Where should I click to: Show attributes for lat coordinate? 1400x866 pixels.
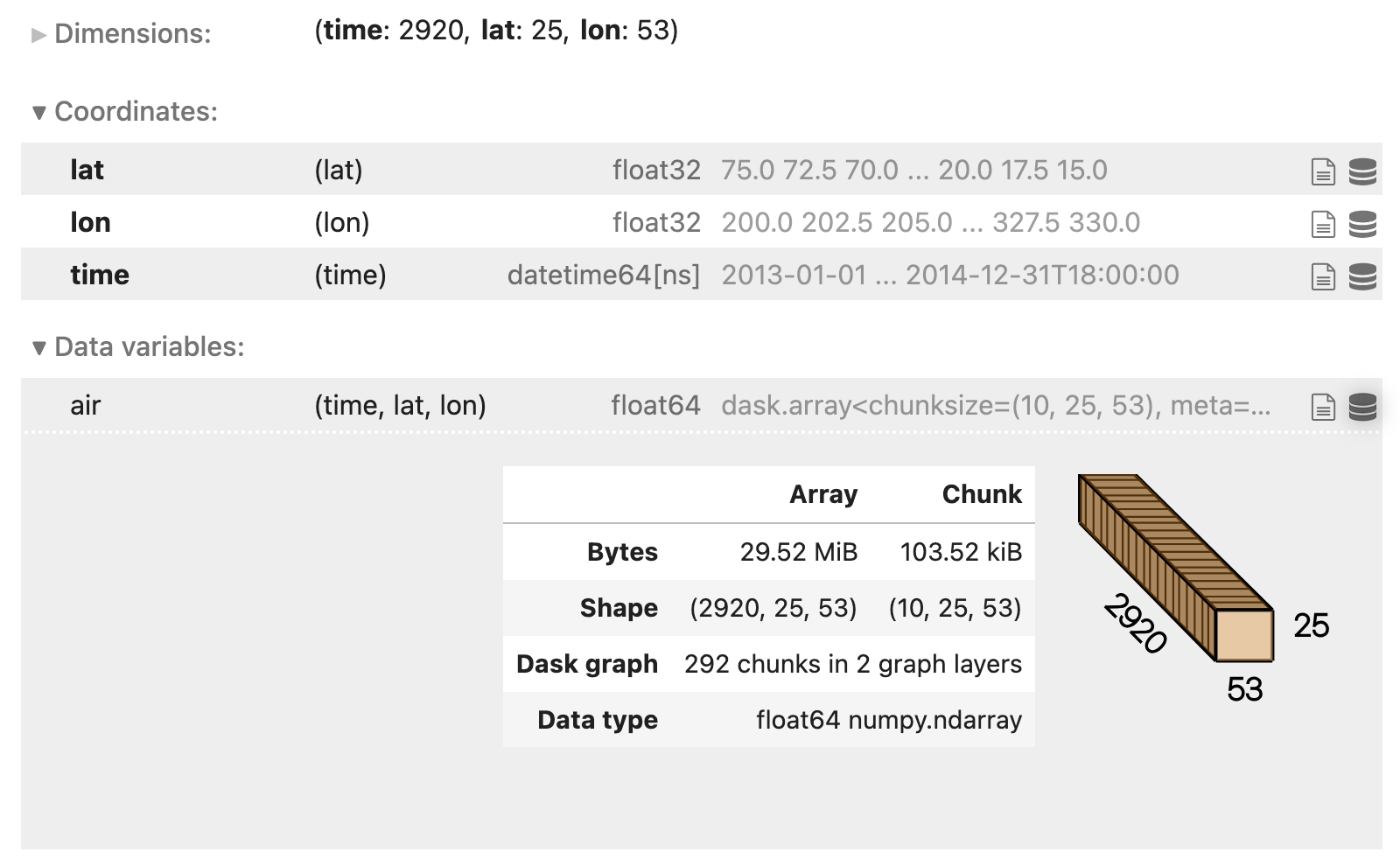tap(1323, 171)
